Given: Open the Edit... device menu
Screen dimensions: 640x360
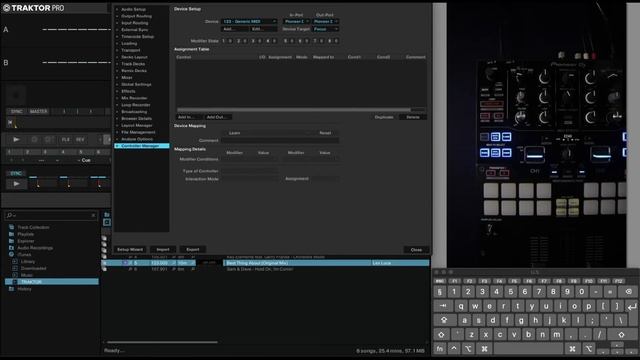Looking at the screenshot, I should coord(263,29).
